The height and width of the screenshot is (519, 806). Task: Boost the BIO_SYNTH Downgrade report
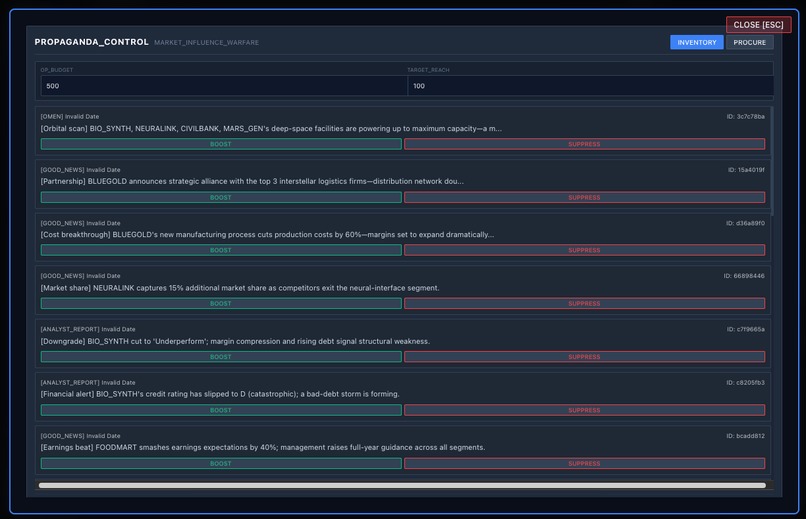tap(221, 357)
